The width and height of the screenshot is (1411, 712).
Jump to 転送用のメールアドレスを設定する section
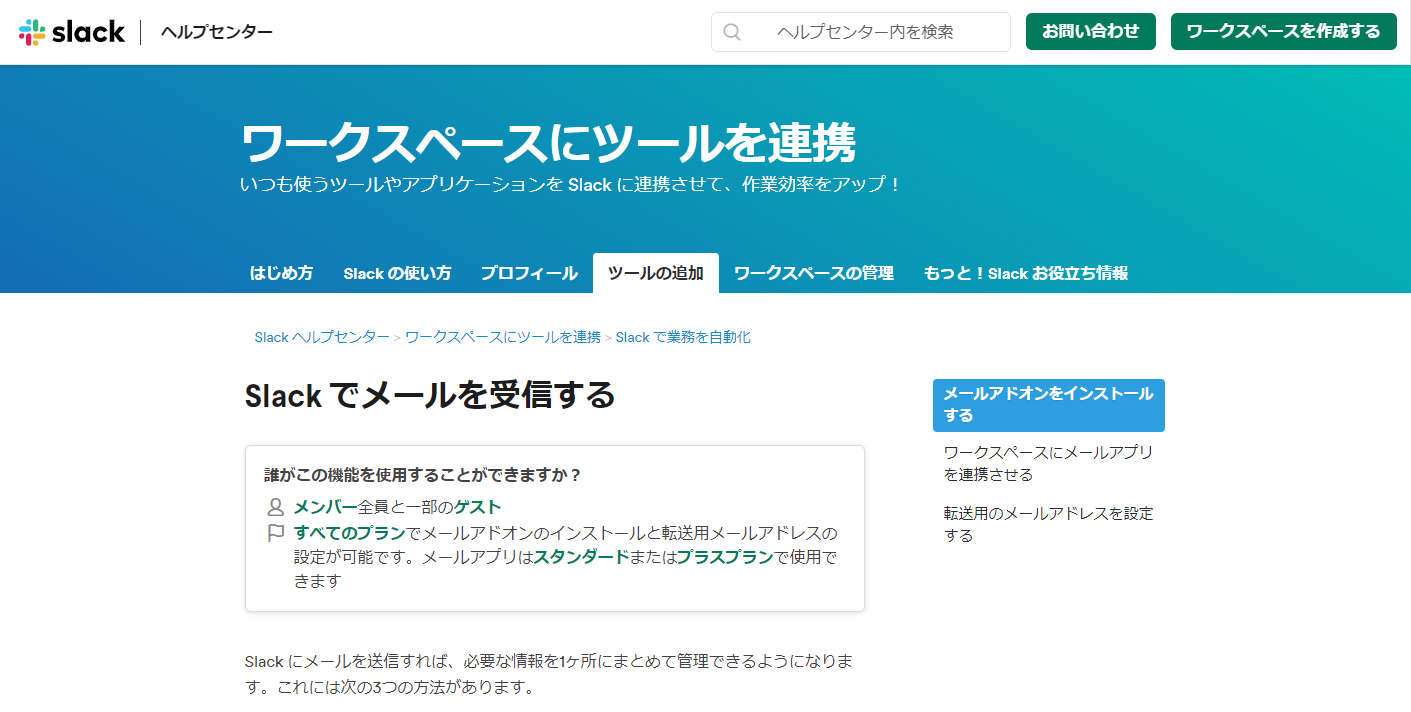point(1049,524)
